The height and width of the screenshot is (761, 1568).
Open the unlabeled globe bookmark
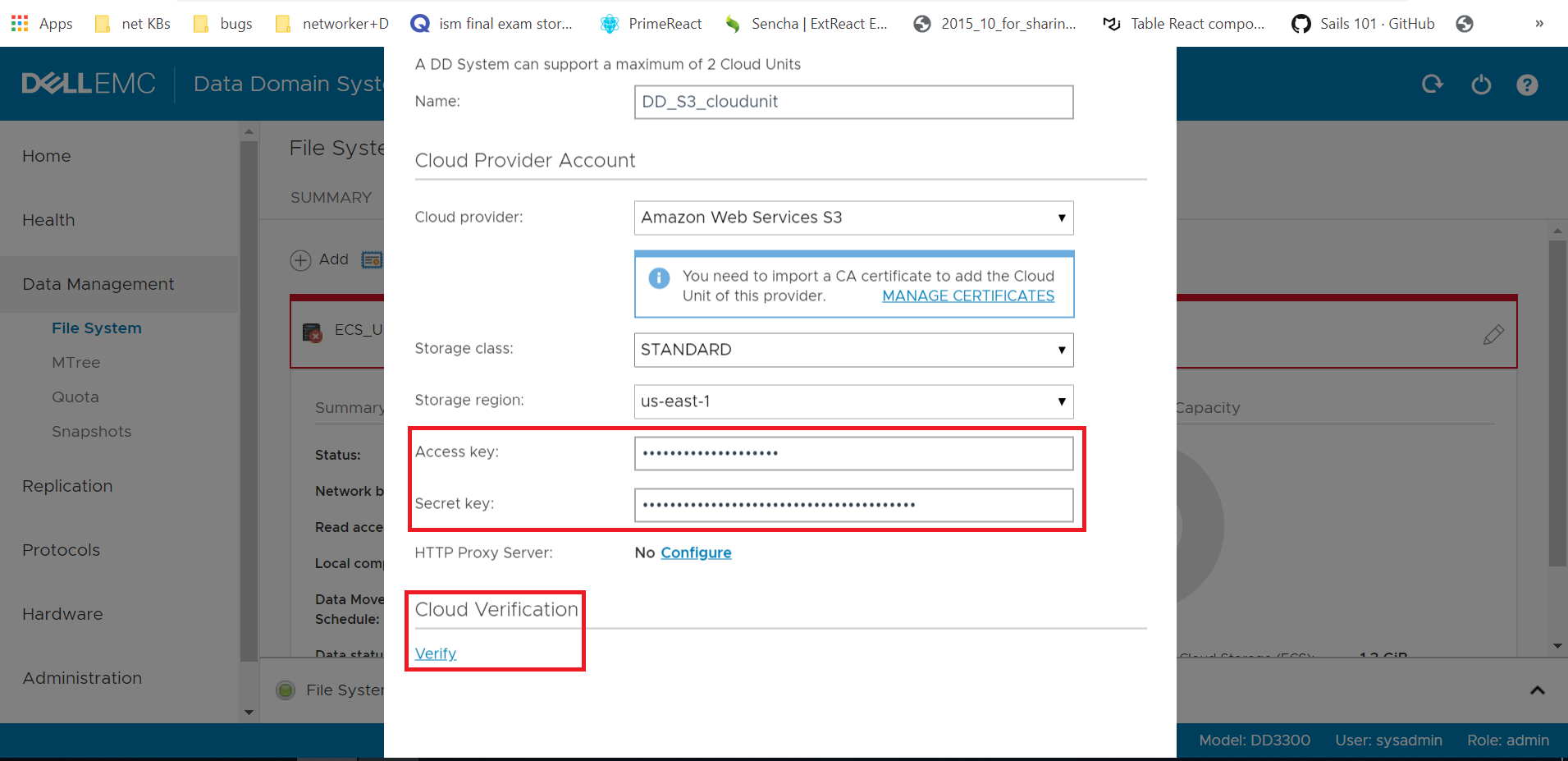1465,24
